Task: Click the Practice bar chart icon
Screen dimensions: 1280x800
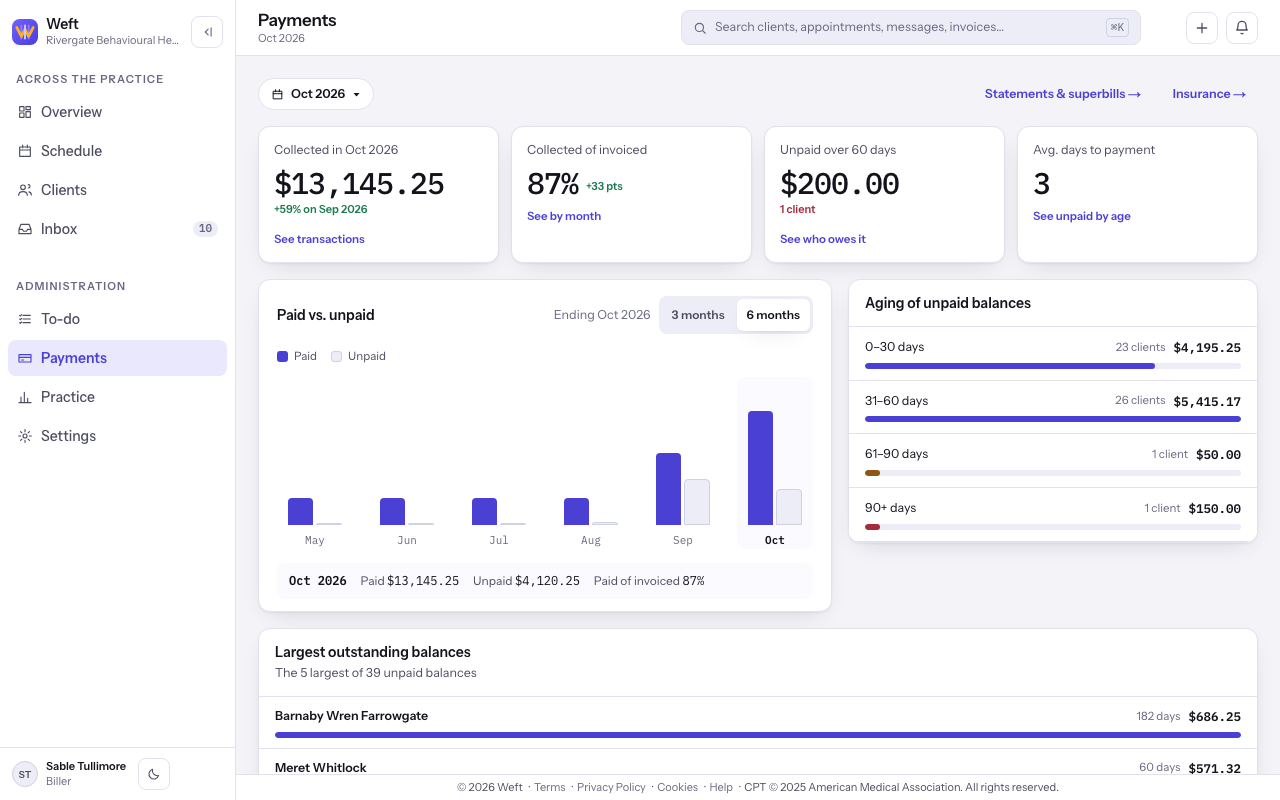Action: point(25,397)
